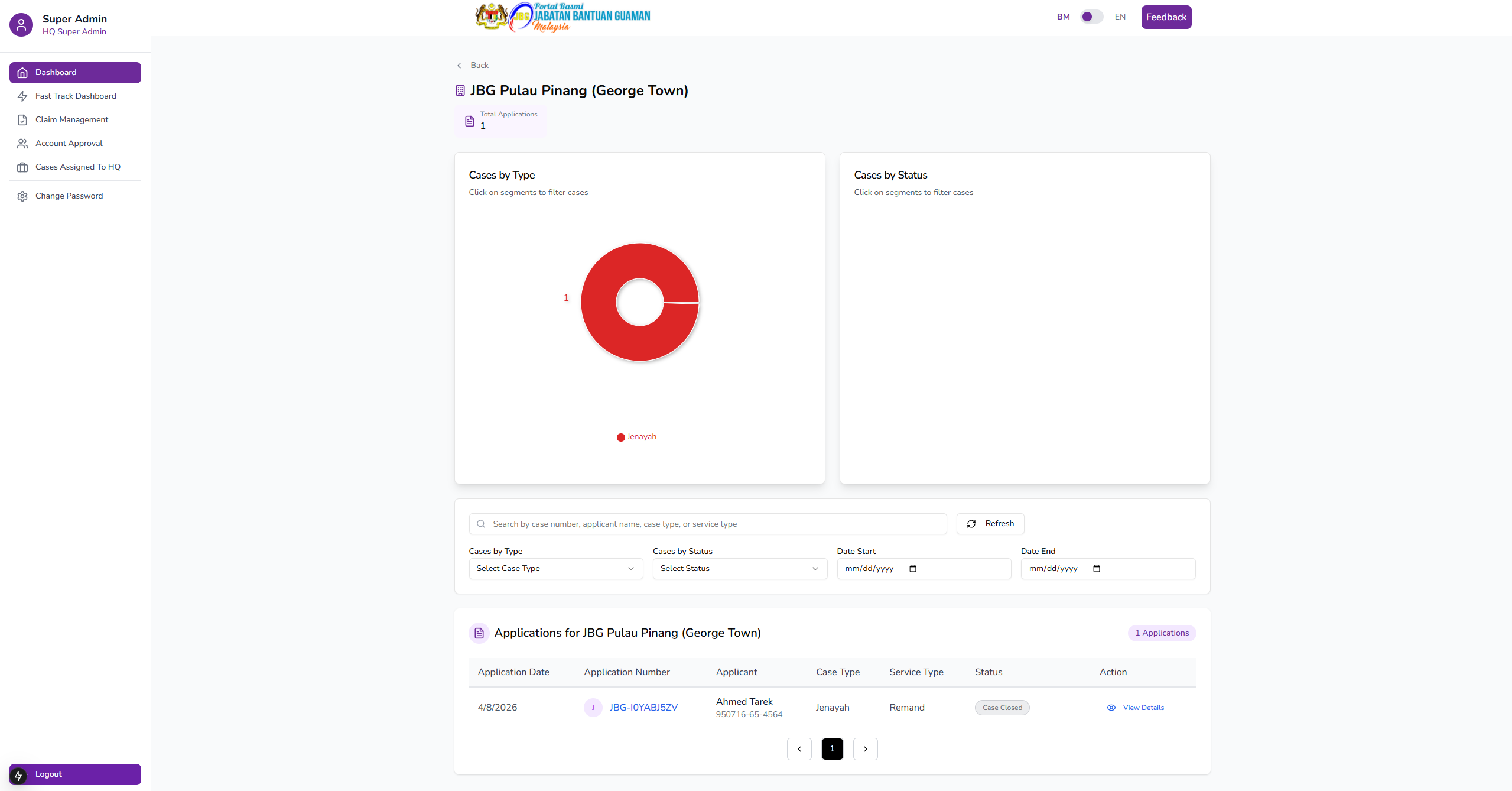The image size is (1512, 791).
Task: Click the briefcase icon for Cases Assigned To HQ
Action: point(22,167)
